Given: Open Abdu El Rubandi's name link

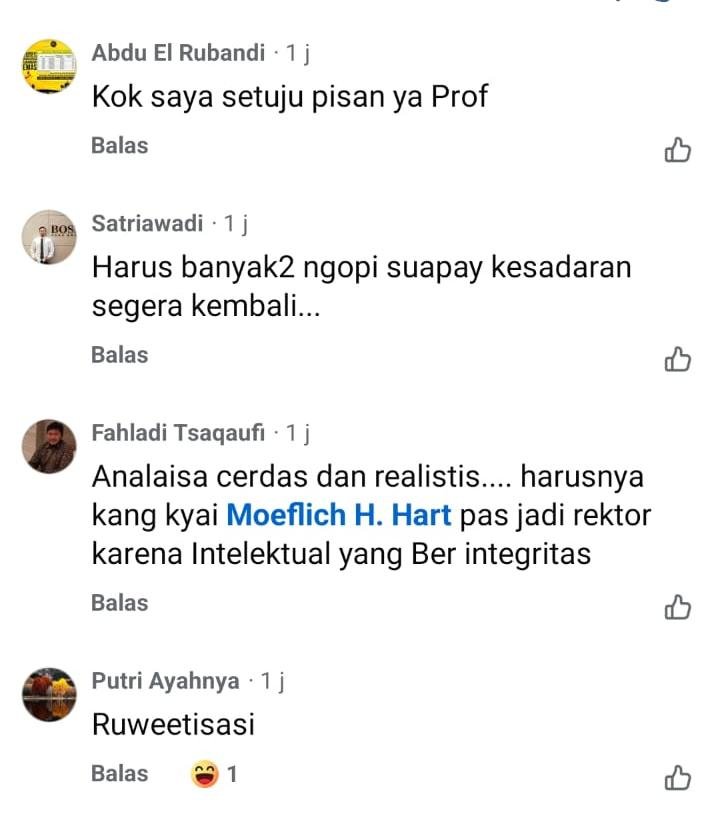Looking at the screenshot, I should 178,53.
